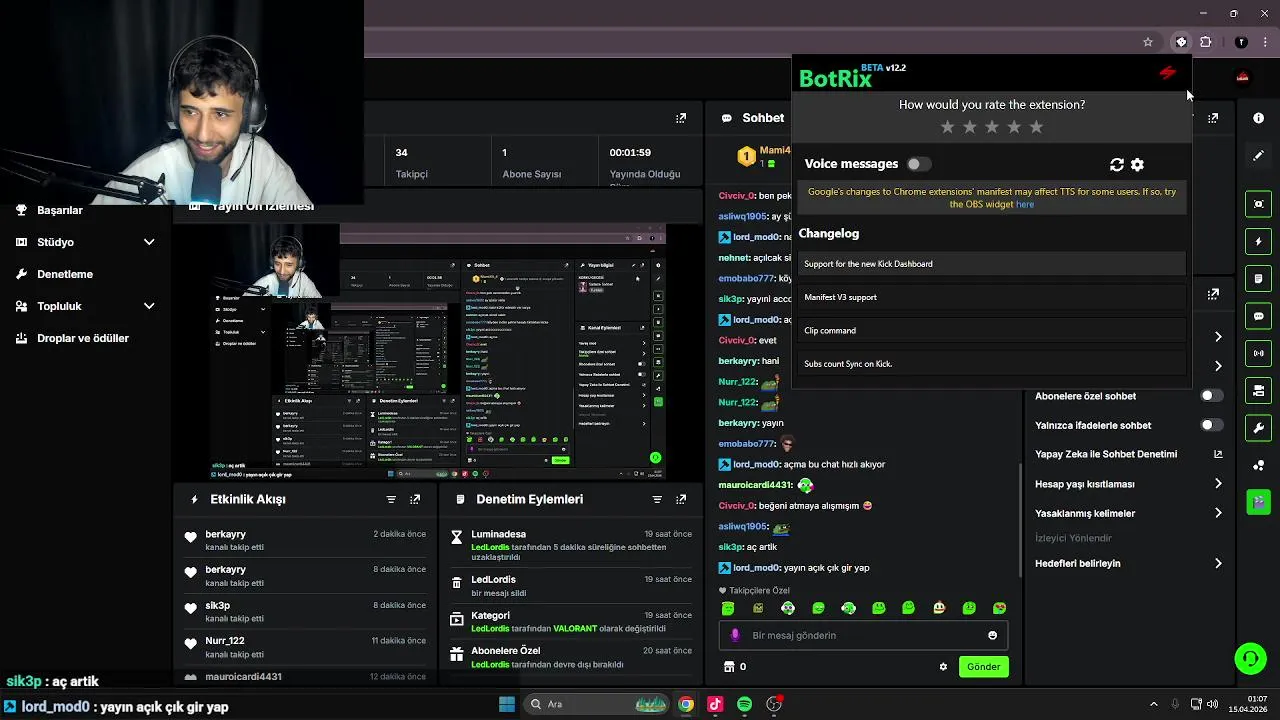
Task: Open Yapay Zeka ile Sohbet Denetimi link
Action: [1128, 454]
